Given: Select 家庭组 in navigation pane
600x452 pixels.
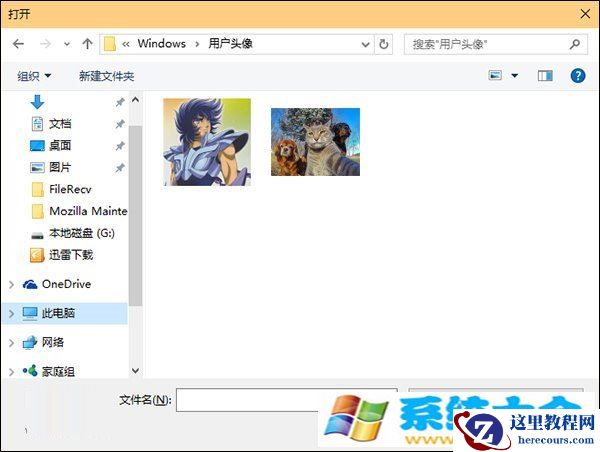Looking at the screenshot, I should [58, 371].
